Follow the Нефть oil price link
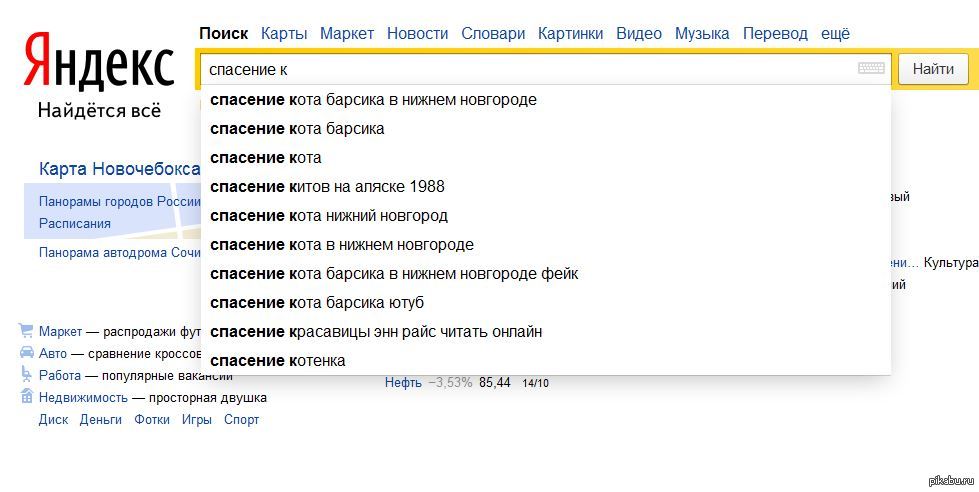This screenshot has width=979, height=492. point(403,382)
